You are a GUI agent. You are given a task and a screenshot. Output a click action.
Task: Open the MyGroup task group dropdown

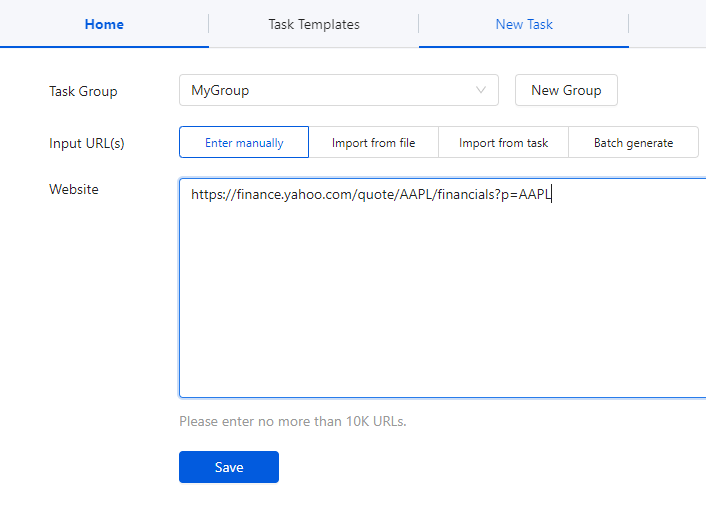click(x=339, y=90)
